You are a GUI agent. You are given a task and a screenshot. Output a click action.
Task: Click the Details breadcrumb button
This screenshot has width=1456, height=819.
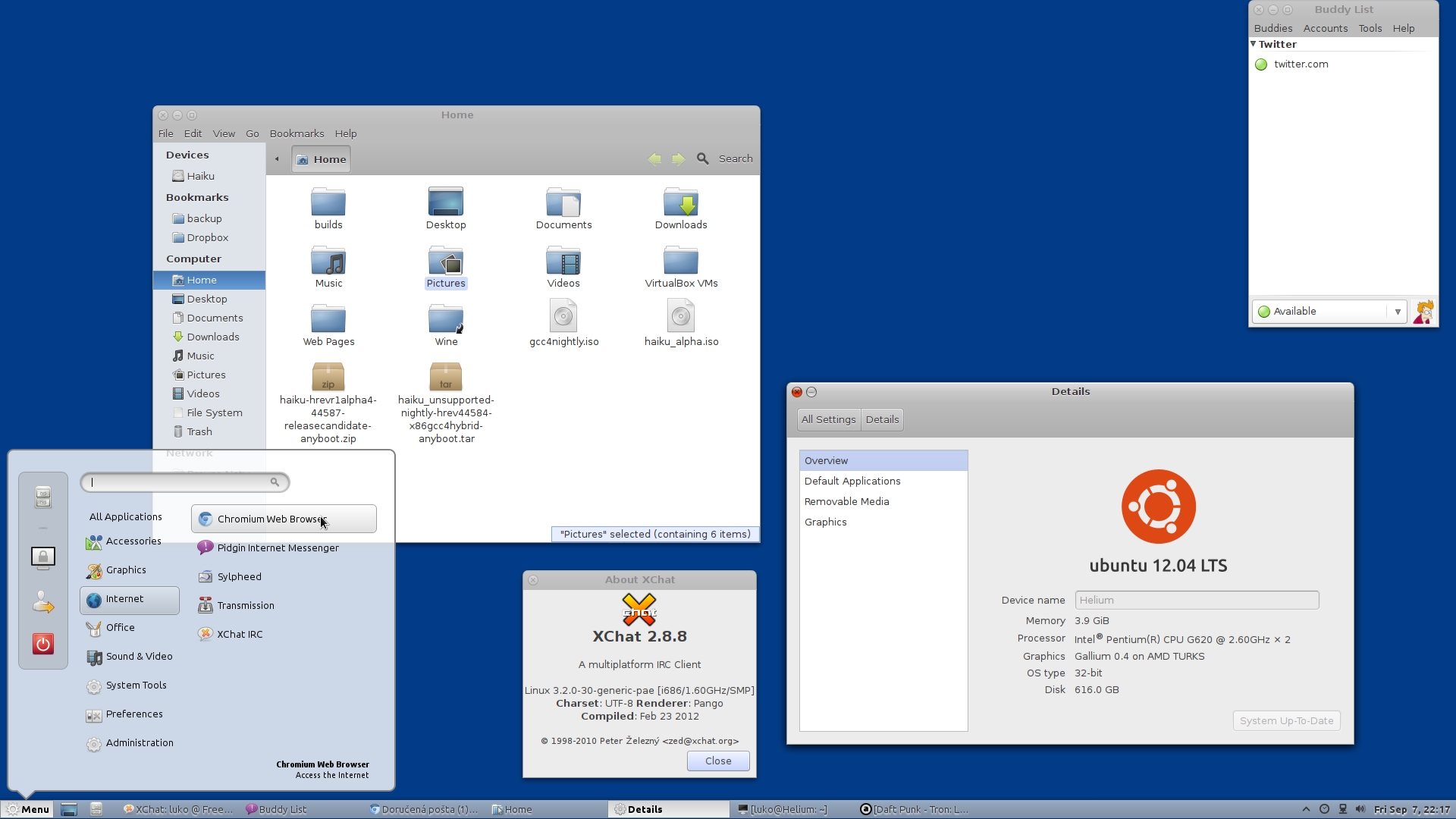coord(882,419)
